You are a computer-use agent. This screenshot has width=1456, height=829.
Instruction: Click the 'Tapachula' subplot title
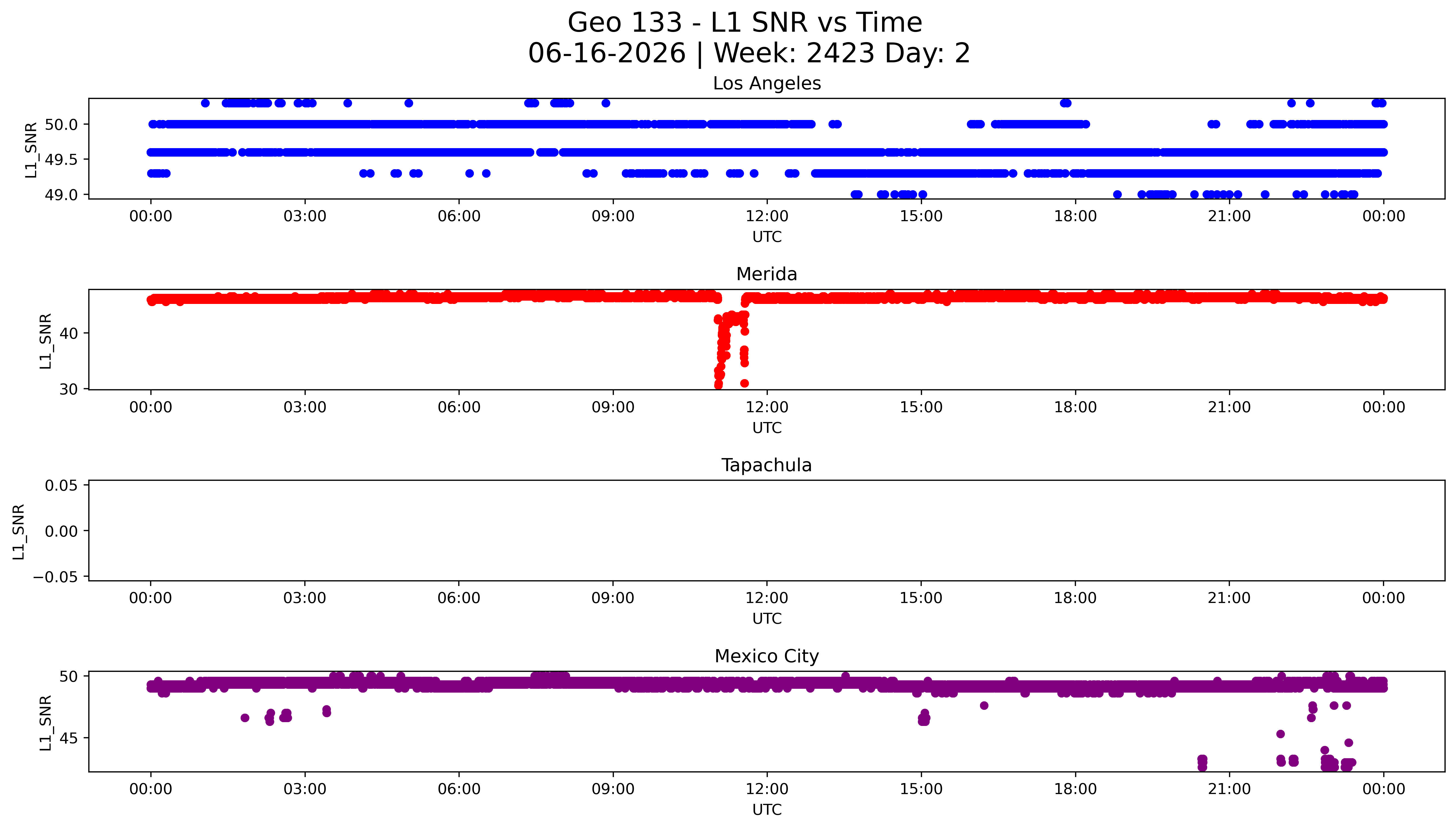(766, 465)
